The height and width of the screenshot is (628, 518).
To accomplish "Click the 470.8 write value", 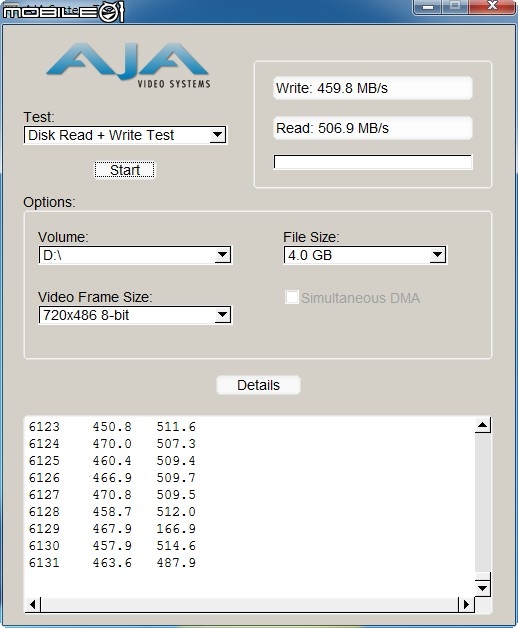I will coord(112,495).
